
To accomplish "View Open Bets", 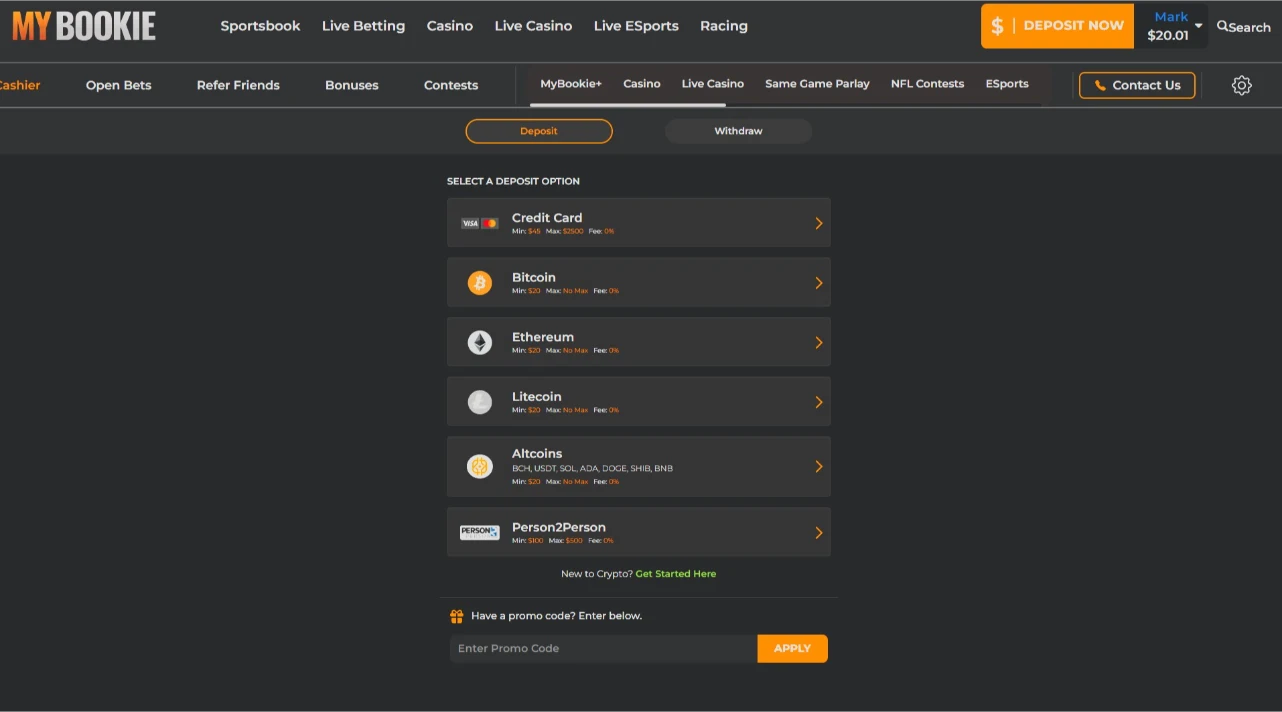I will click(x=119, y=85).
